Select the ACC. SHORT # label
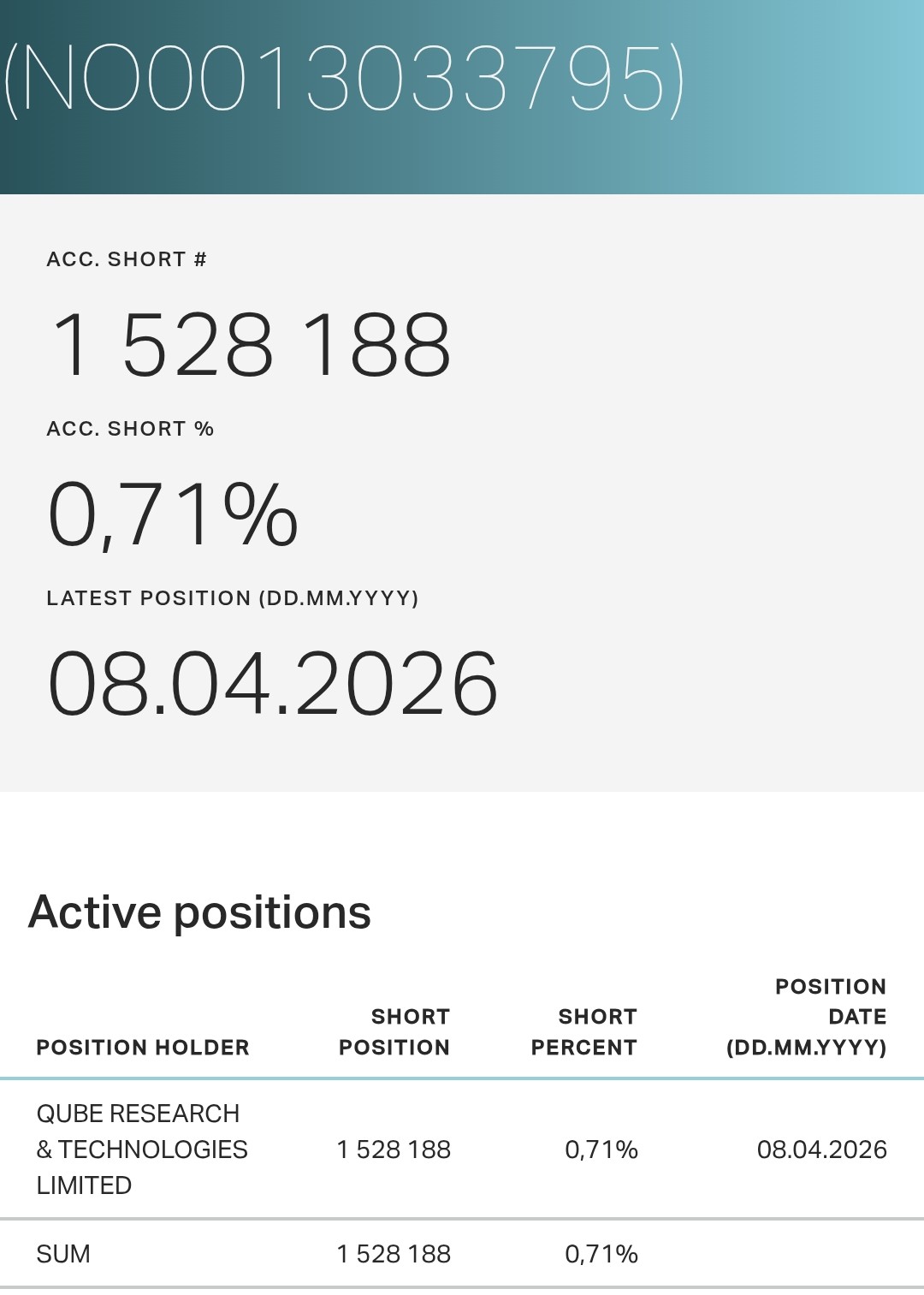The height and width of the screenshot is (1295, 924). click(x=127, y=259)
